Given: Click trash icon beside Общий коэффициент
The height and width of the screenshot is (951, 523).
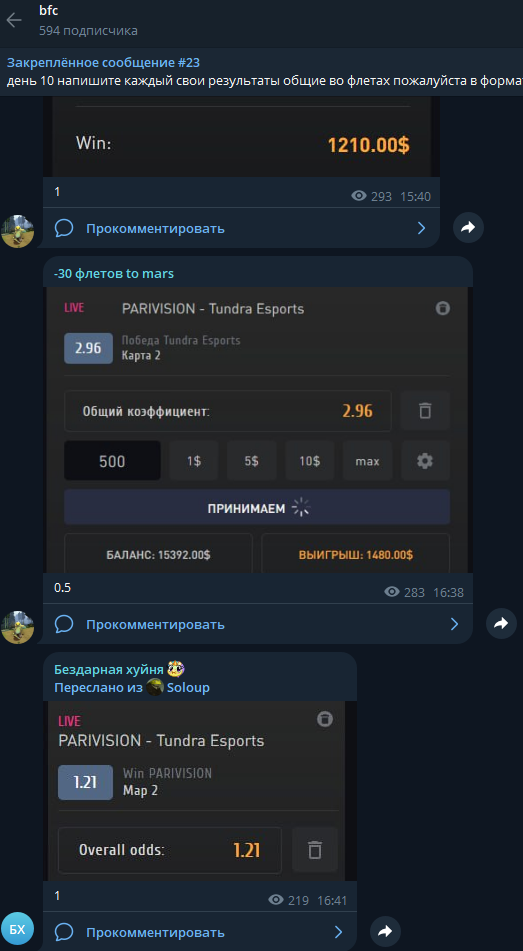Looking at the screenshot, I should tap(425, 411).
